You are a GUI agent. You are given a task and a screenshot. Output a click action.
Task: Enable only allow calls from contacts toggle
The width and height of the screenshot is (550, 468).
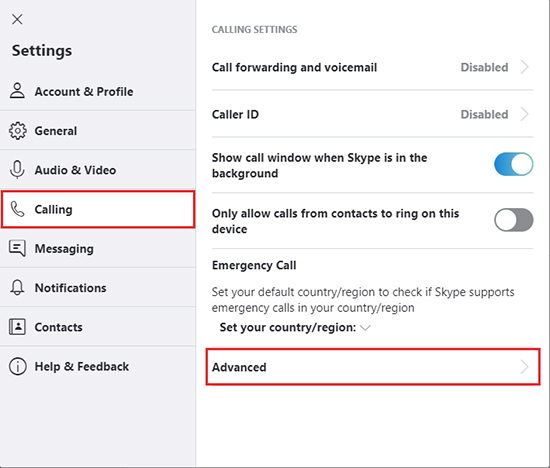[514, 220]
